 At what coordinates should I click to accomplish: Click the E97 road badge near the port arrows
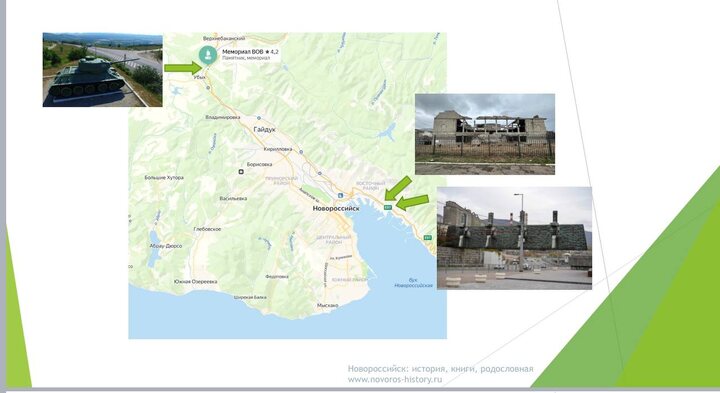(388, 208)
